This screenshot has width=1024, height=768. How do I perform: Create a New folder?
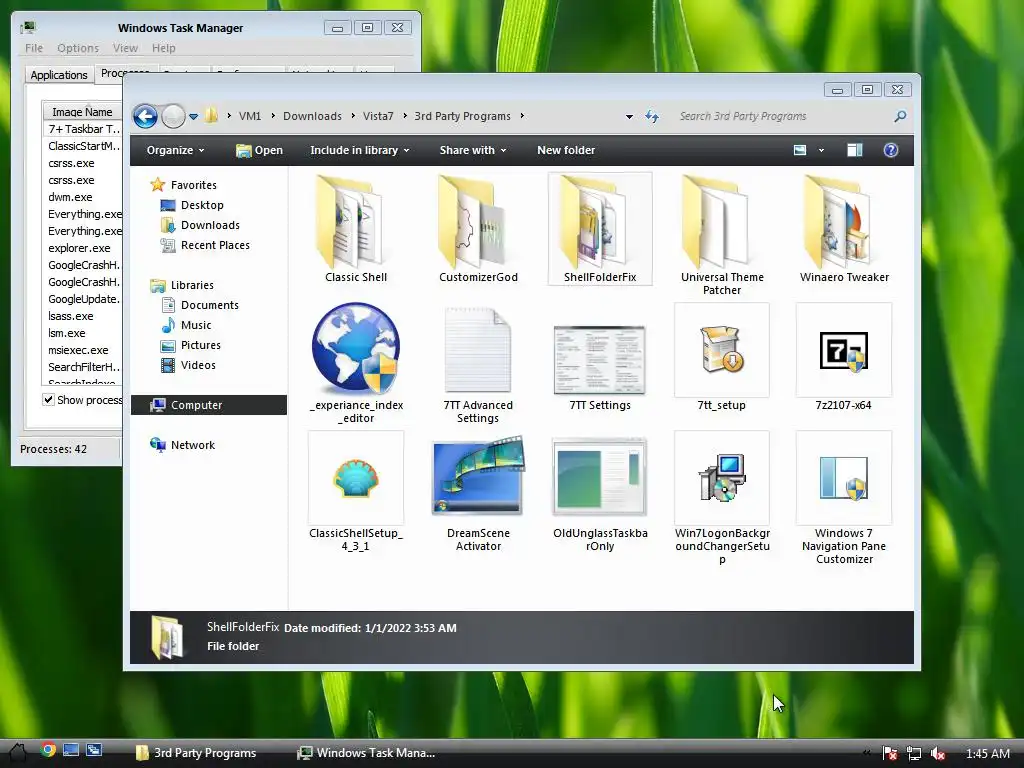[566, 150]
